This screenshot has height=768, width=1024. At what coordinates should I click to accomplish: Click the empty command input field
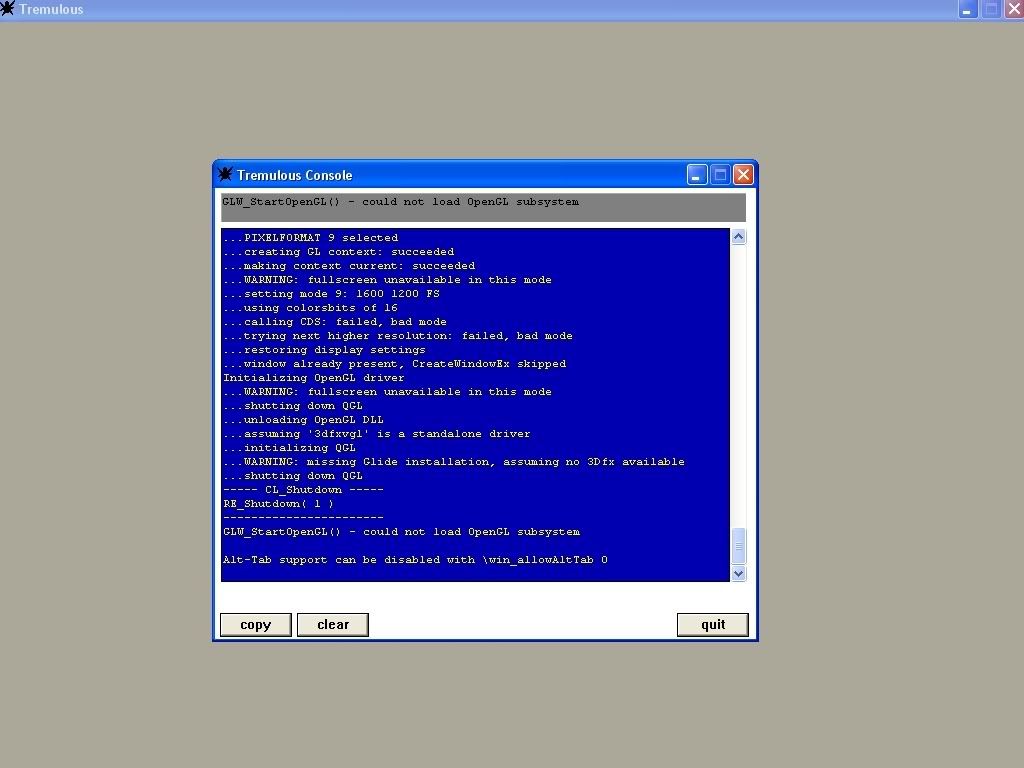(x=483, y=596)
